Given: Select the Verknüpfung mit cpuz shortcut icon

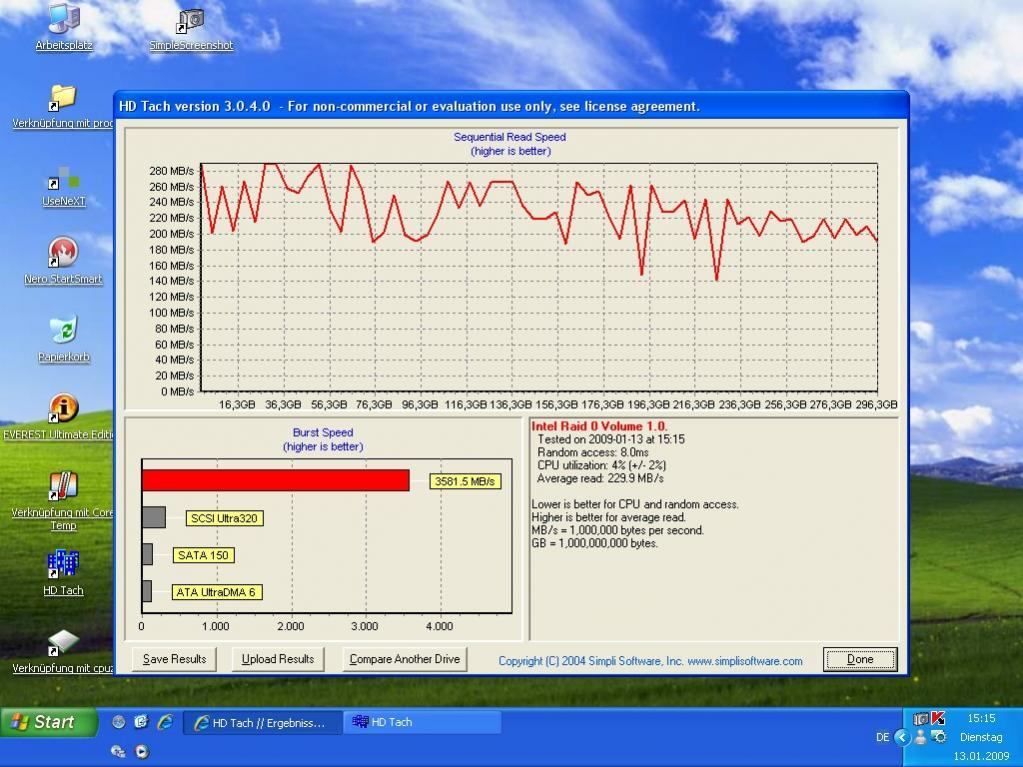Looking at the screenshot, I should pos(63,652).
